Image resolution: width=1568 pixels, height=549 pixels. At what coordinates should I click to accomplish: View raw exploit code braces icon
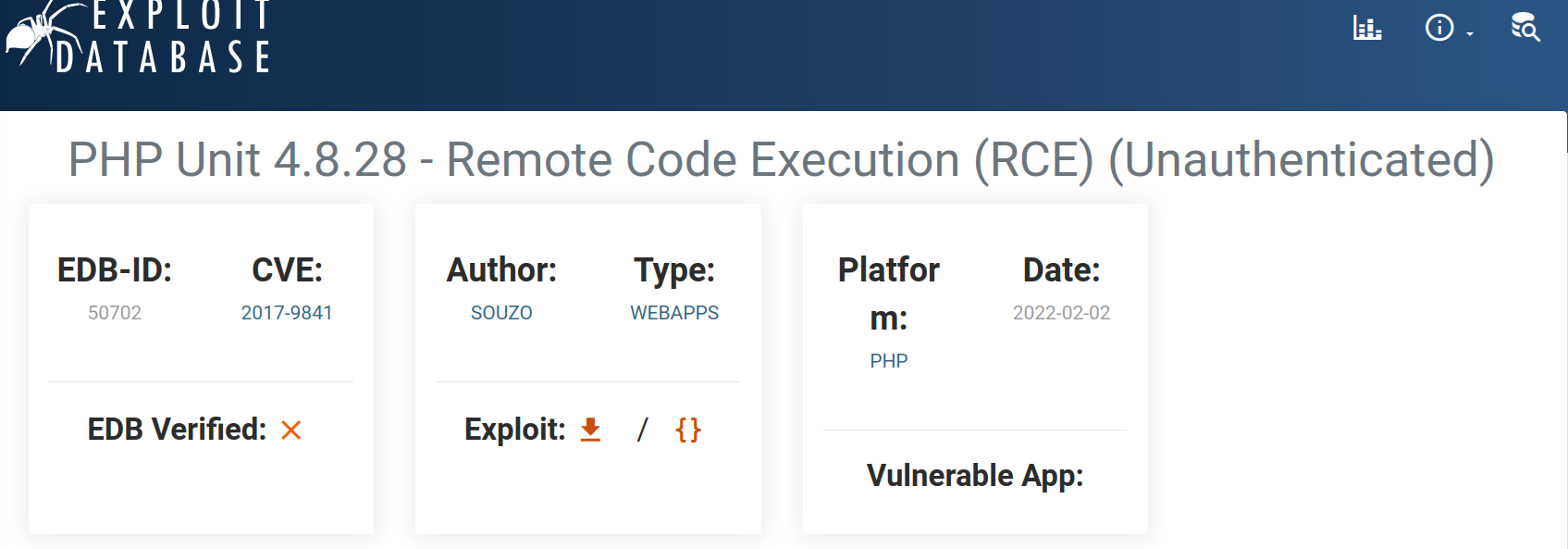click(688, 430)
